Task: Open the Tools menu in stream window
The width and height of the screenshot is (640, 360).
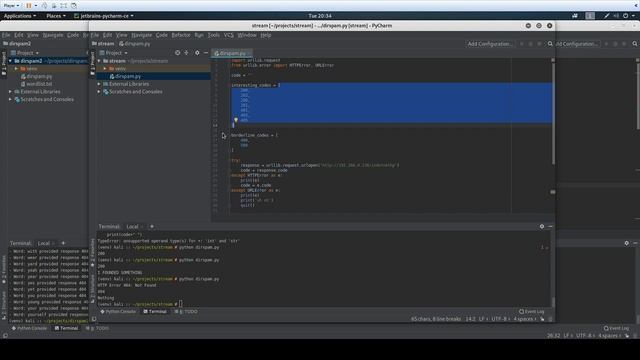Action: [x=213, y=35]
